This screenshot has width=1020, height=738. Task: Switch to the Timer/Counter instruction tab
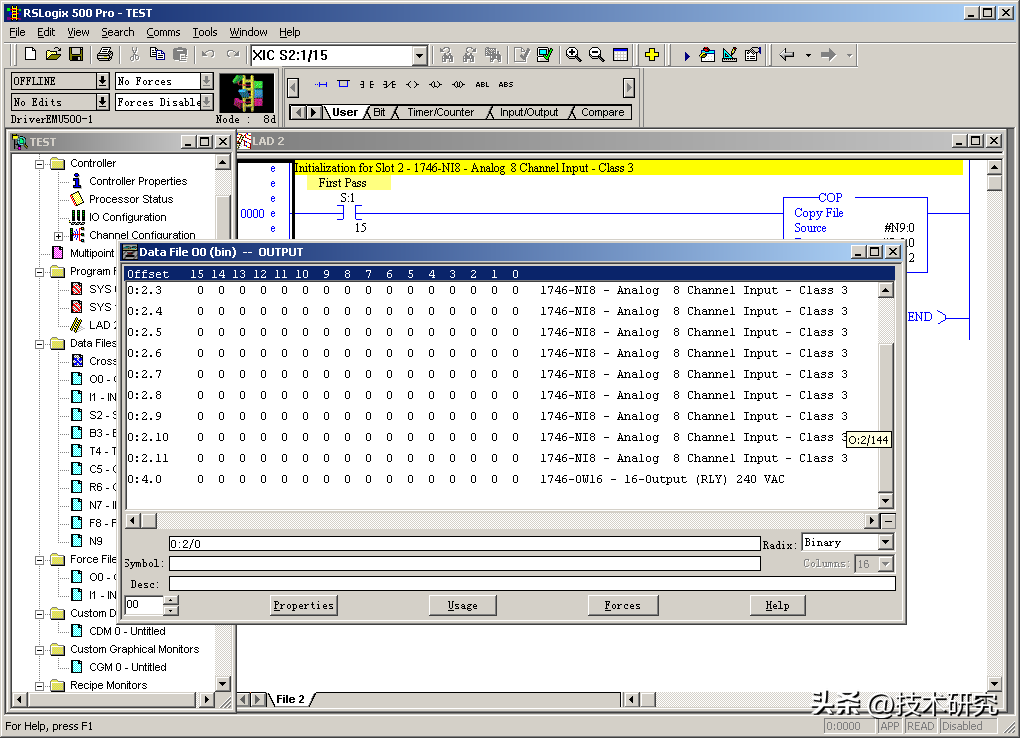[x=439, y=113]
